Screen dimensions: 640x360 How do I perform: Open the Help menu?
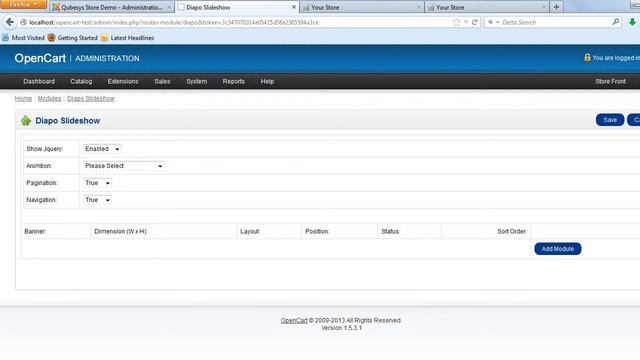pos(267,81)
